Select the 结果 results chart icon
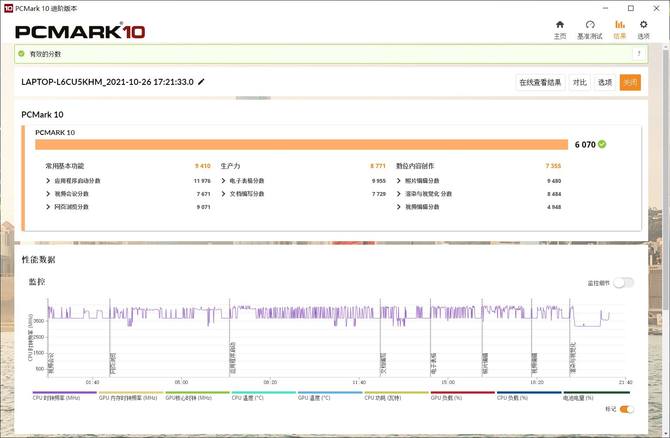 coord(619,27)
